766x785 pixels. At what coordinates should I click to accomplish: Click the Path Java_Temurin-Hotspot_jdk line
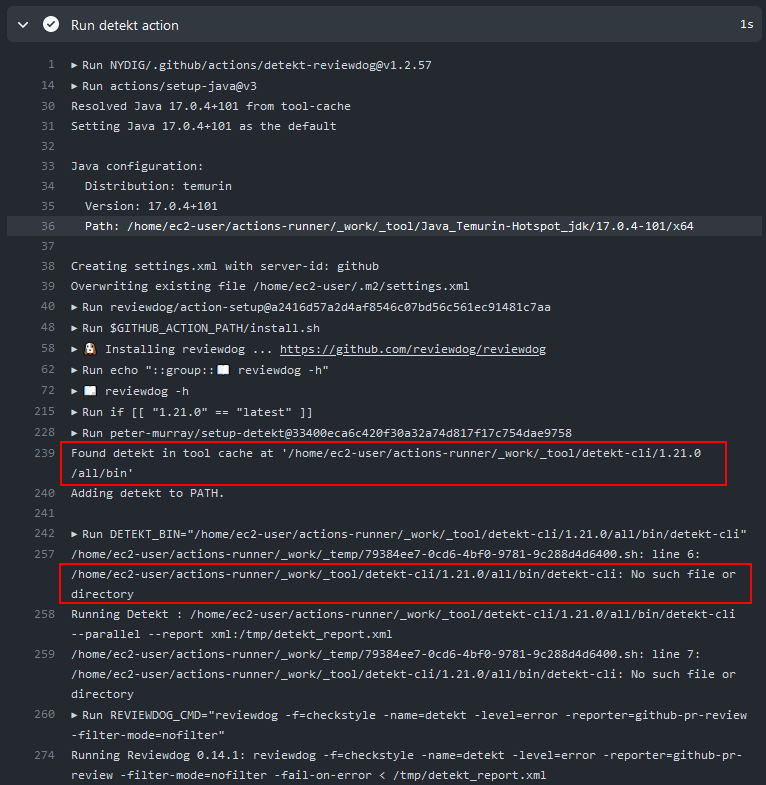pos(389,226)
